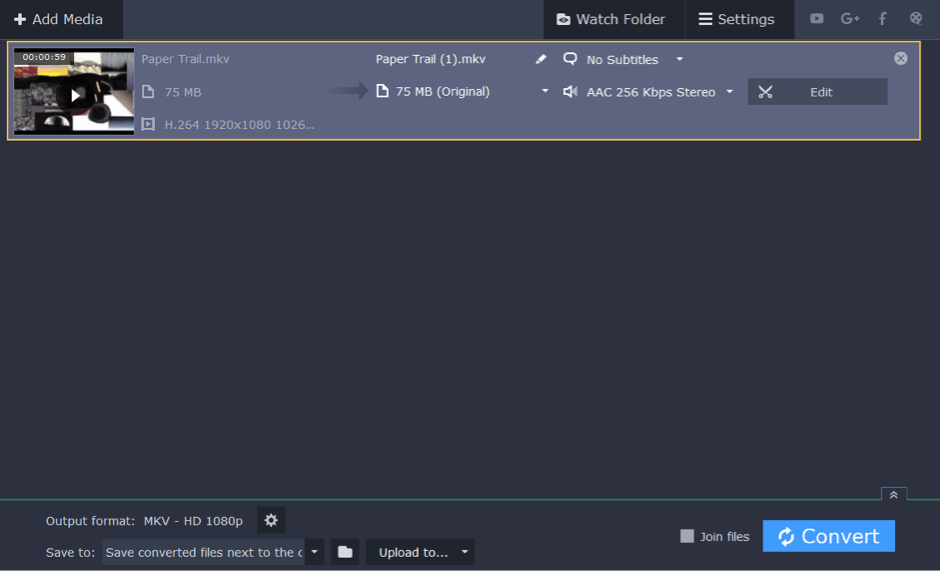
Task: Rename output file with pencil icon
Action: tap(541, 59)
